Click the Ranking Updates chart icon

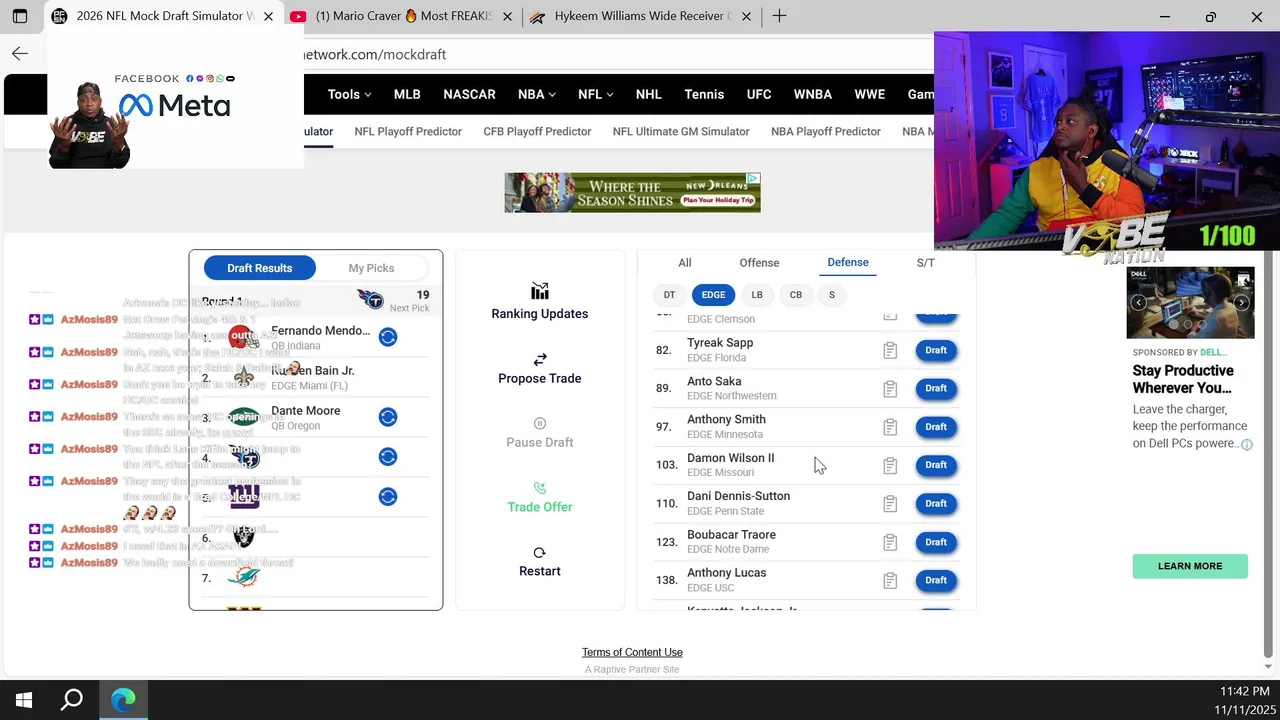540,291
